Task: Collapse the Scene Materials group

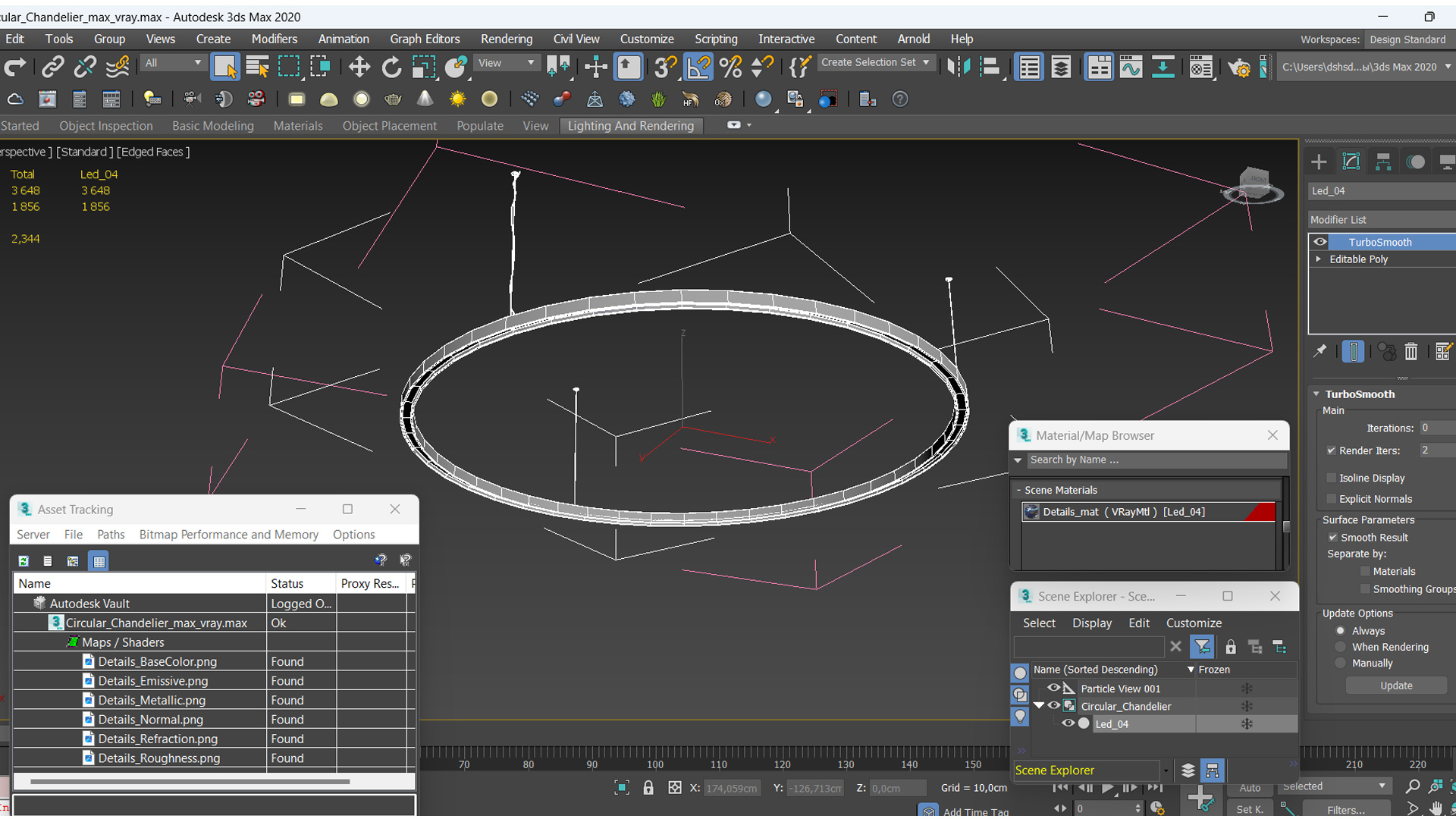Action: 1018,491
